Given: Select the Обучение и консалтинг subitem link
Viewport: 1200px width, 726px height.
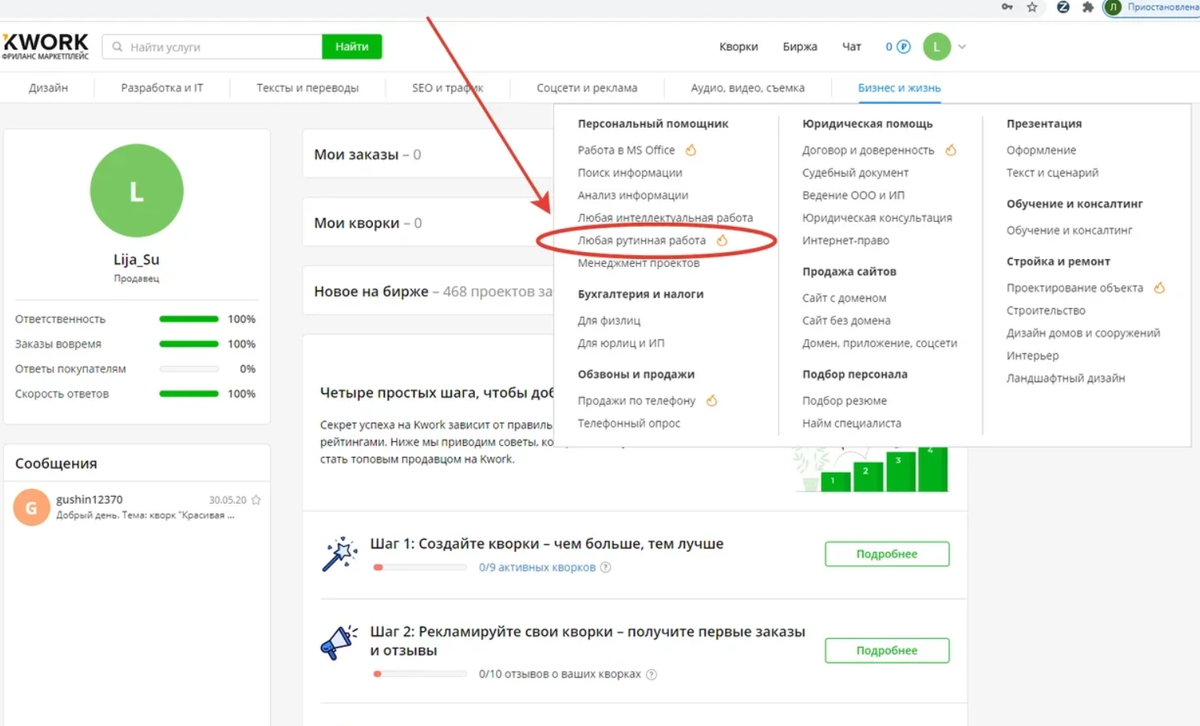Looking at the screenshot, I should point(1070,230).
